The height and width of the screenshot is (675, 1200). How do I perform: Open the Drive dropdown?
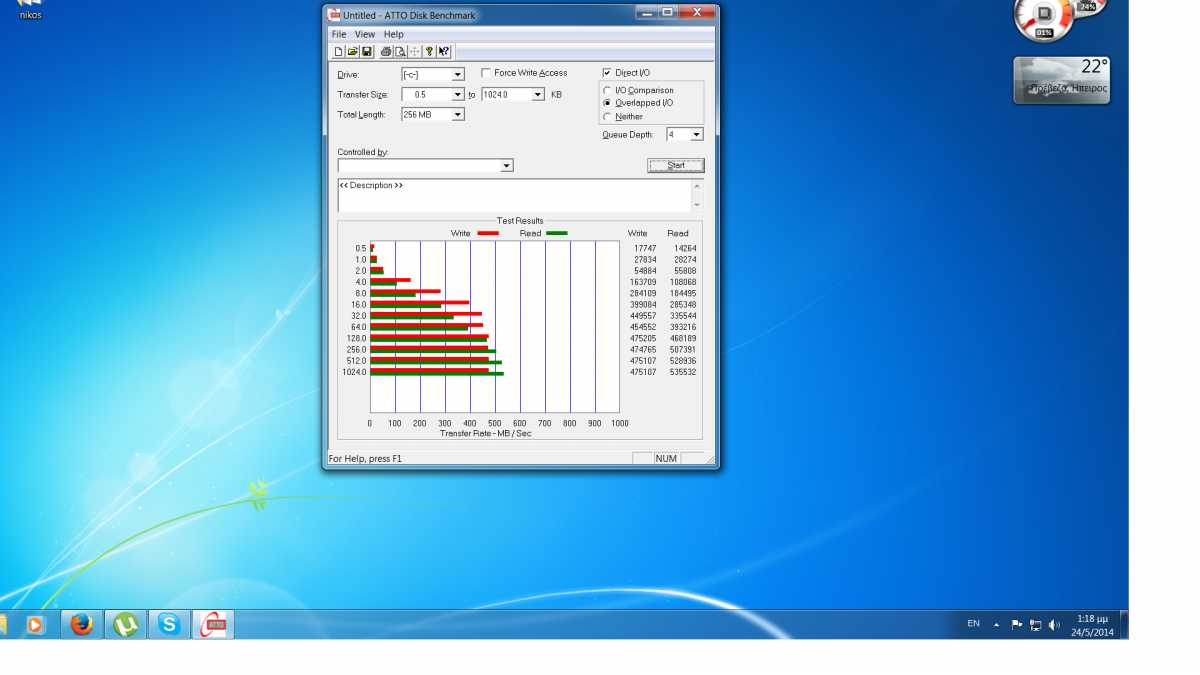tap(458, 75)
